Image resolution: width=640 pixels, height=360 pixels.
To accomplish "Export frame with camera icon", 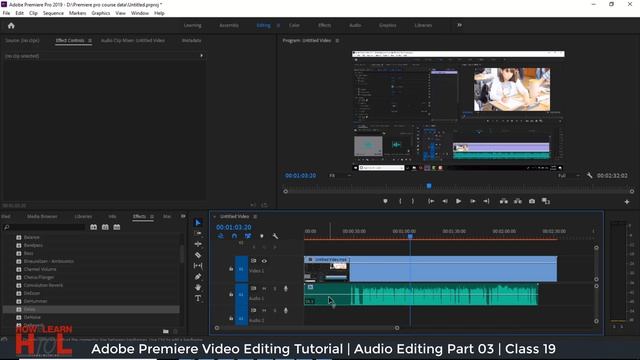I will [x=532, y=201].
